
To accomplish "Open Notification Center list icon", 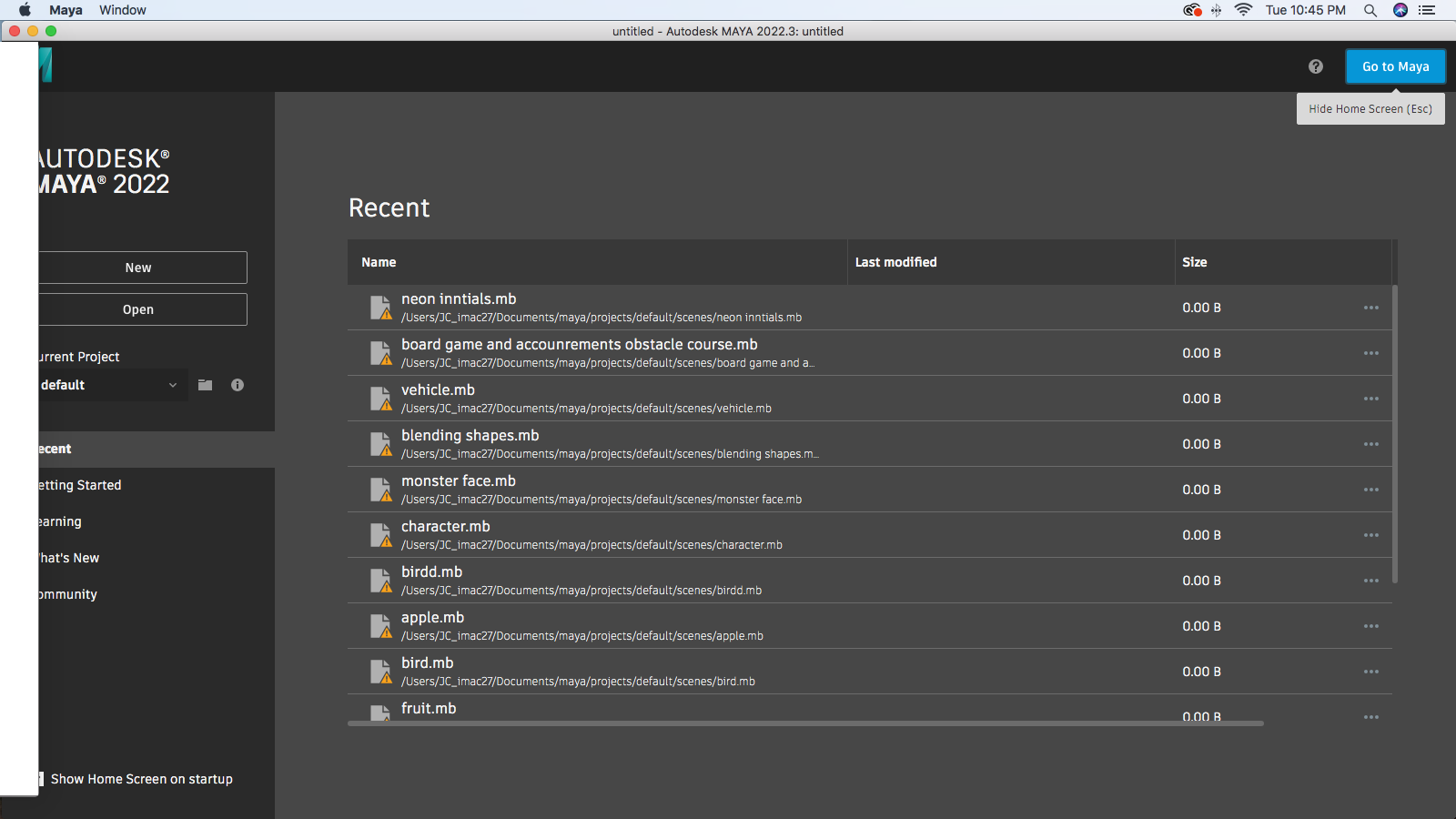I will tap(1427, 10).
